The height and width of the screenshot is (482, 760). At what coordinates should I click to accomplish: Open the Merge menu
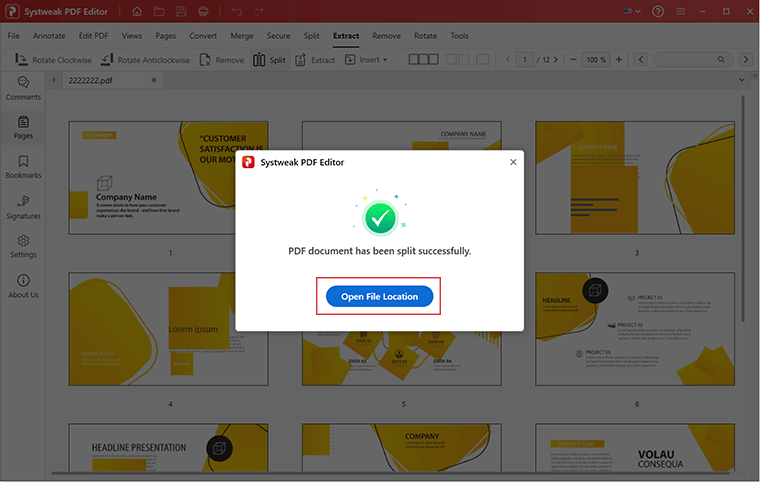[242, 36]
